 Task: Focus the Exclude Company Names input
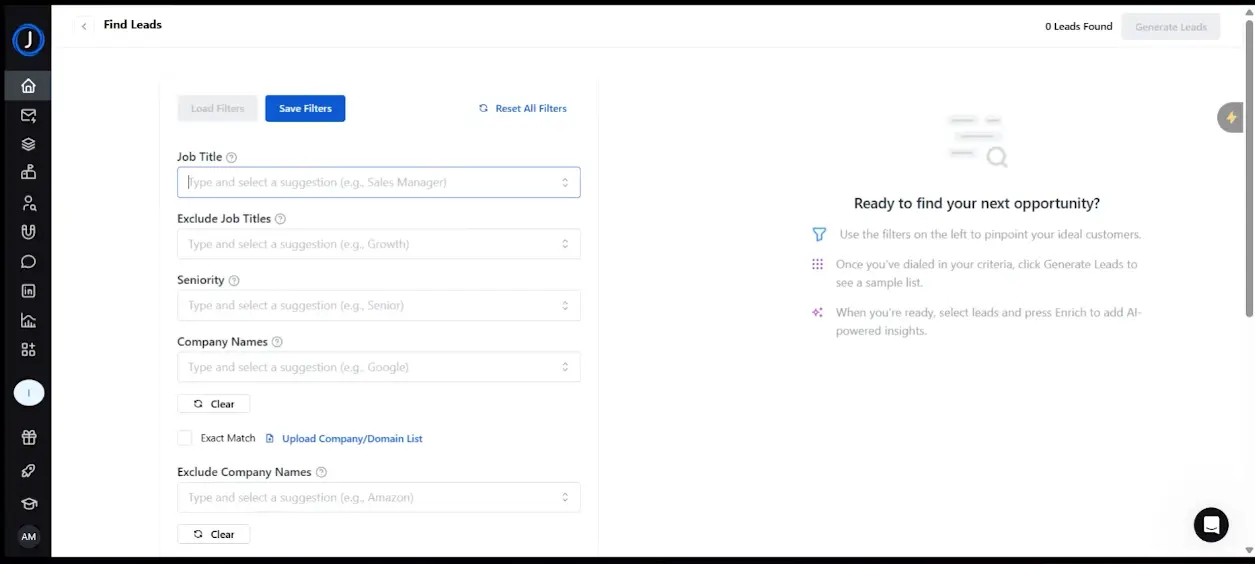378,497
